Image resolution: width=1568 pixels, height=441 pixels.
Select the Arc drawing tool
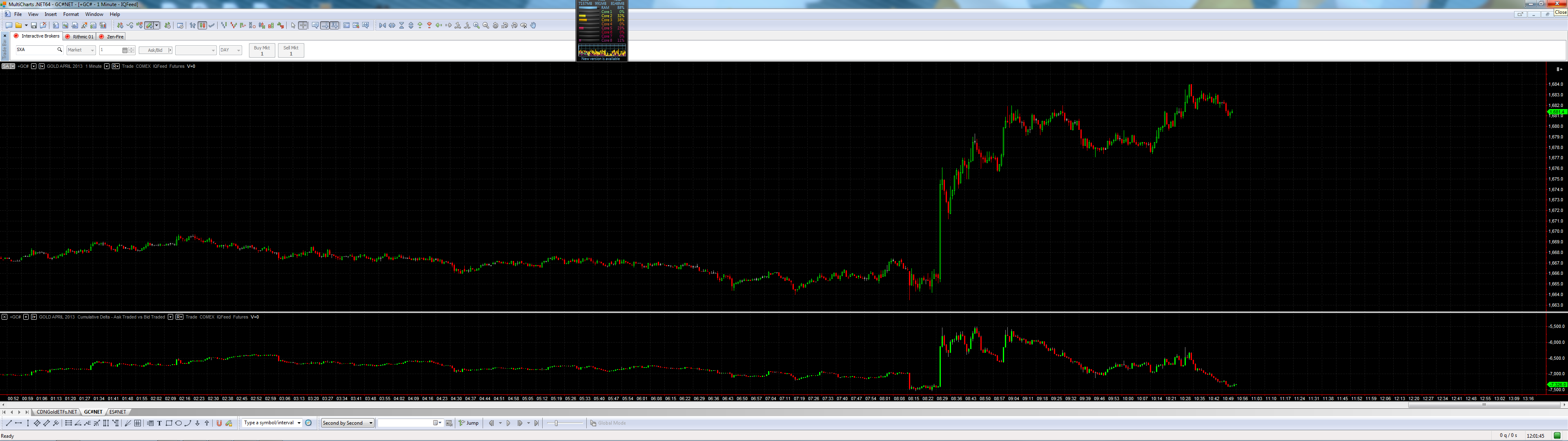pos(188,423)
